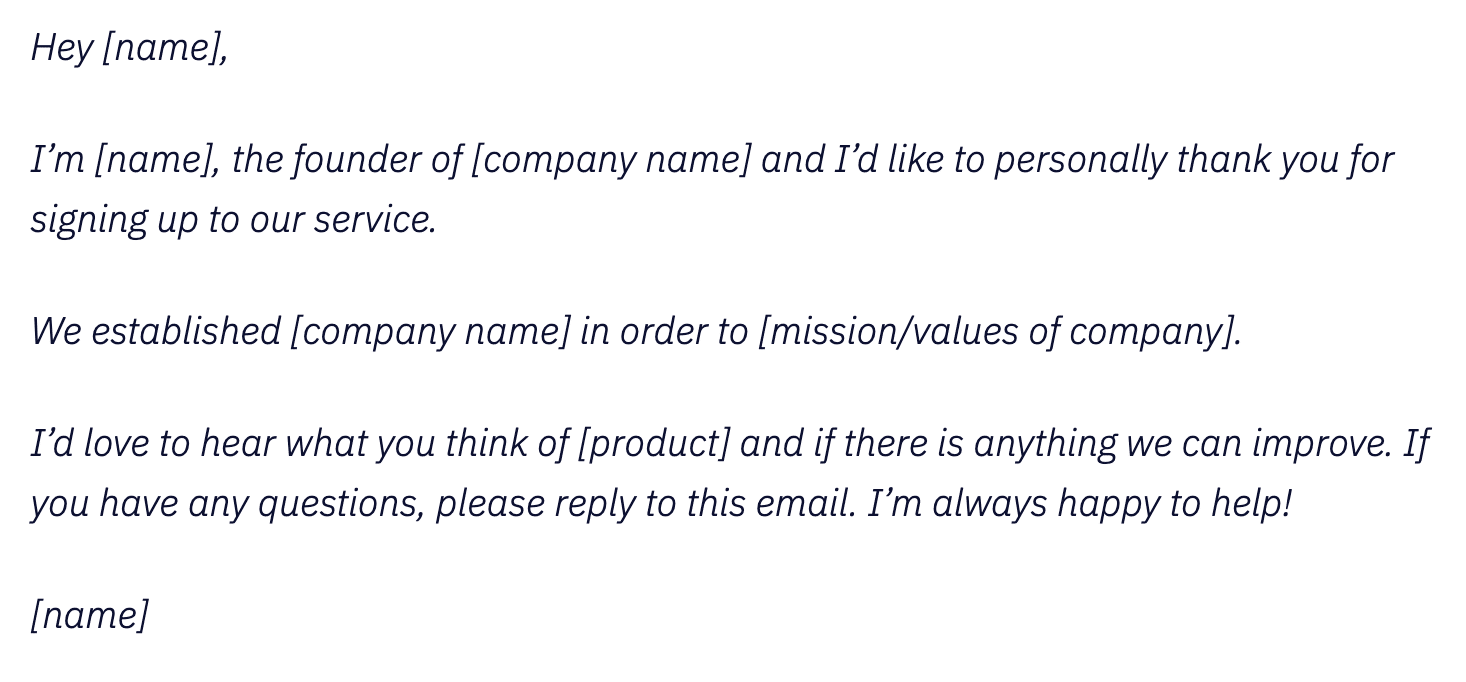Click the word "Hey" at the top
The height and width of the screenshot is (682, 1466).
click(61, 48)
